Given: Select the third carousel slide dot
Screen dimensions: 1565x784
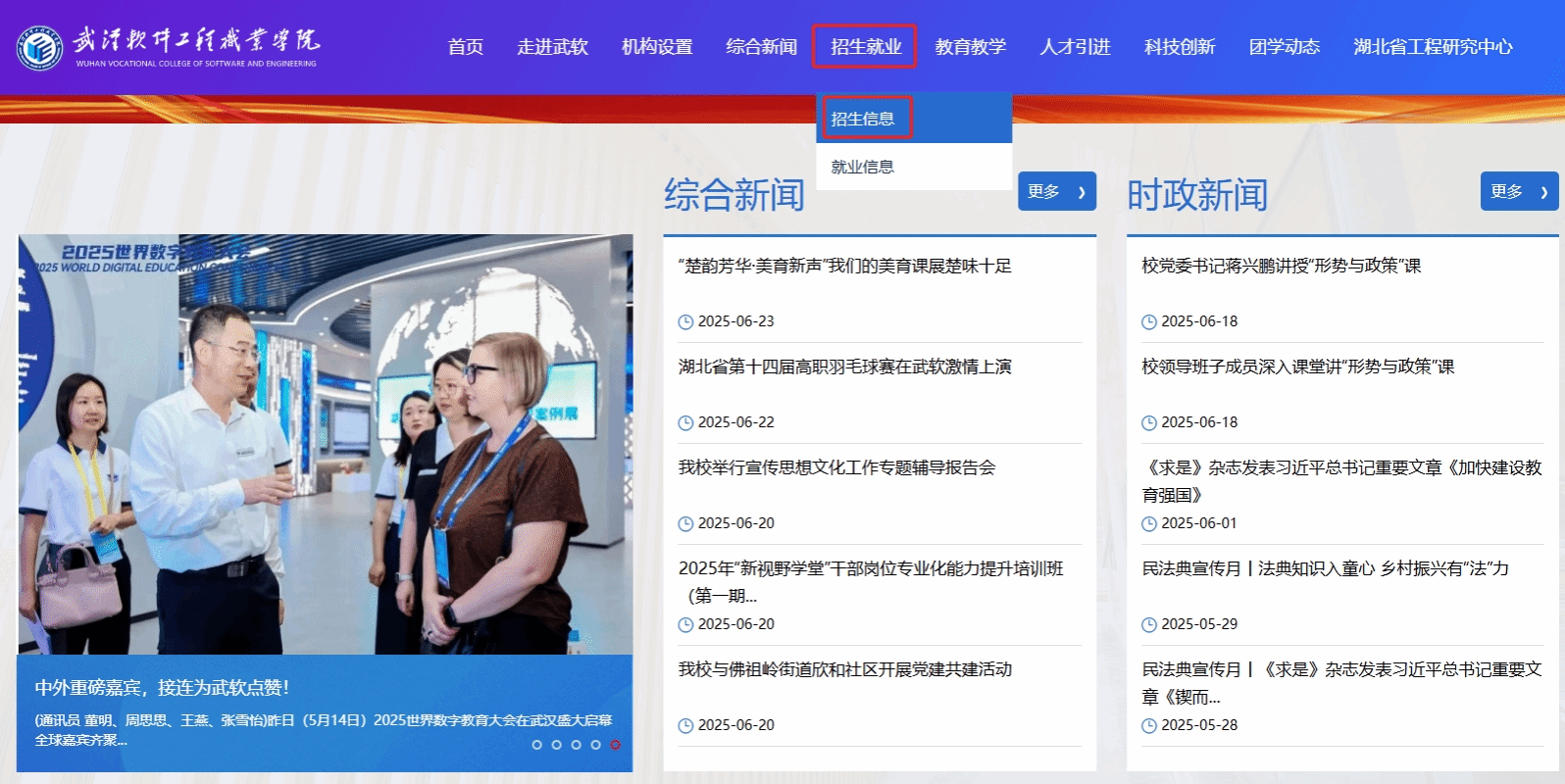Looking at the screenshot, I should click(576, 745).
